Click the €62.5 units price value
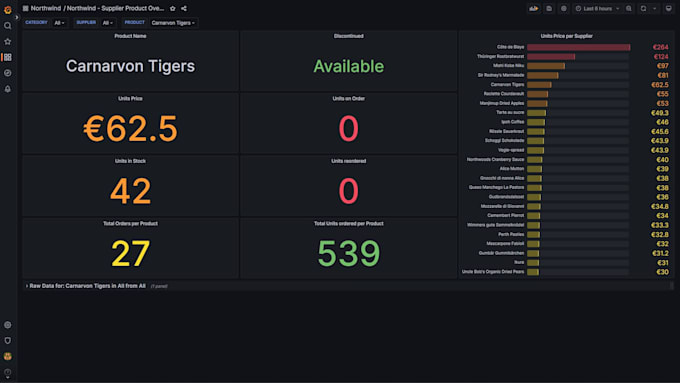Screen dimensions: 680x383 (130, 128)
